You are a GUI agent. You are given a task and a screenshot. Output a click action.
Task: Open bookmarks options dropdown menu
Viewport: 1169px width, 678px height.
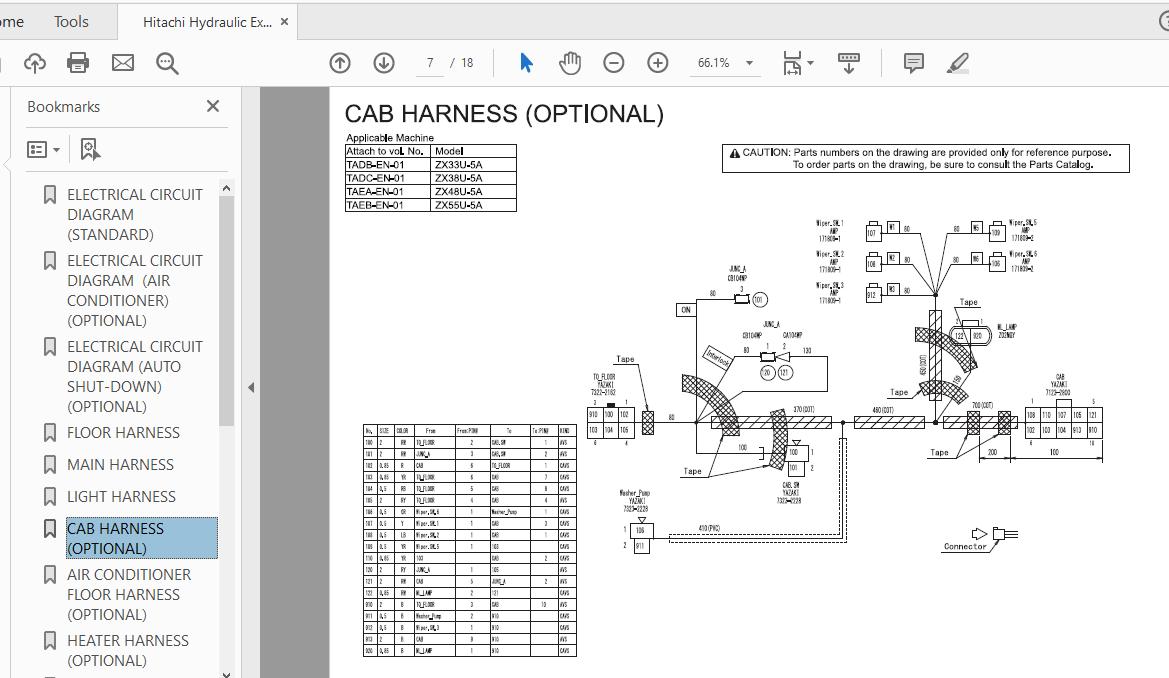43,150
